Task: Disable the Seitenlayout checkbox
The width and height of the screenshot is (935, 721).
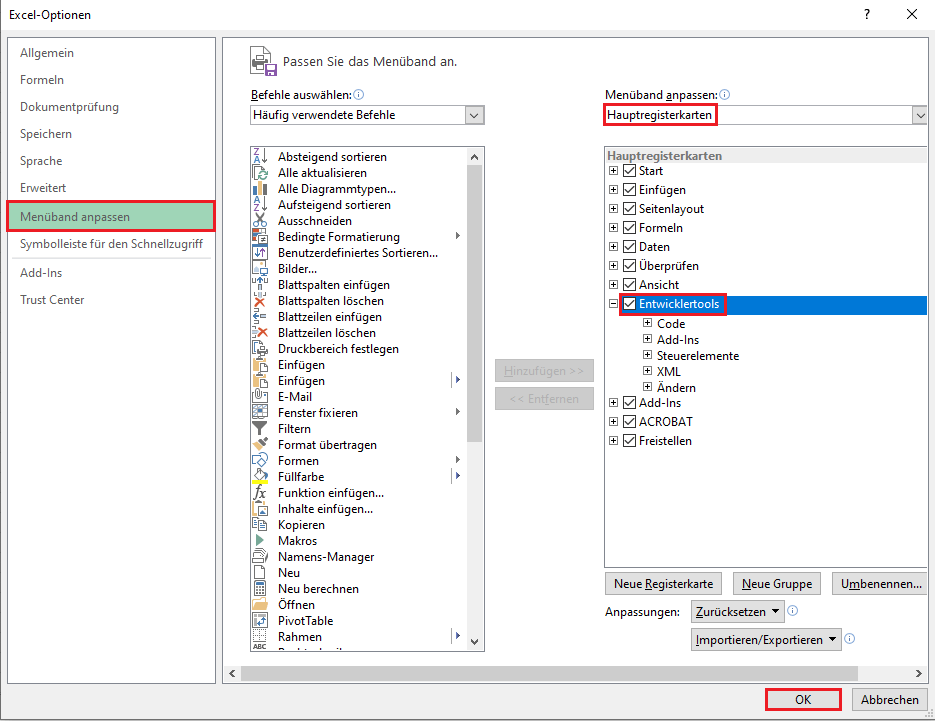Action: coord(629,209)
